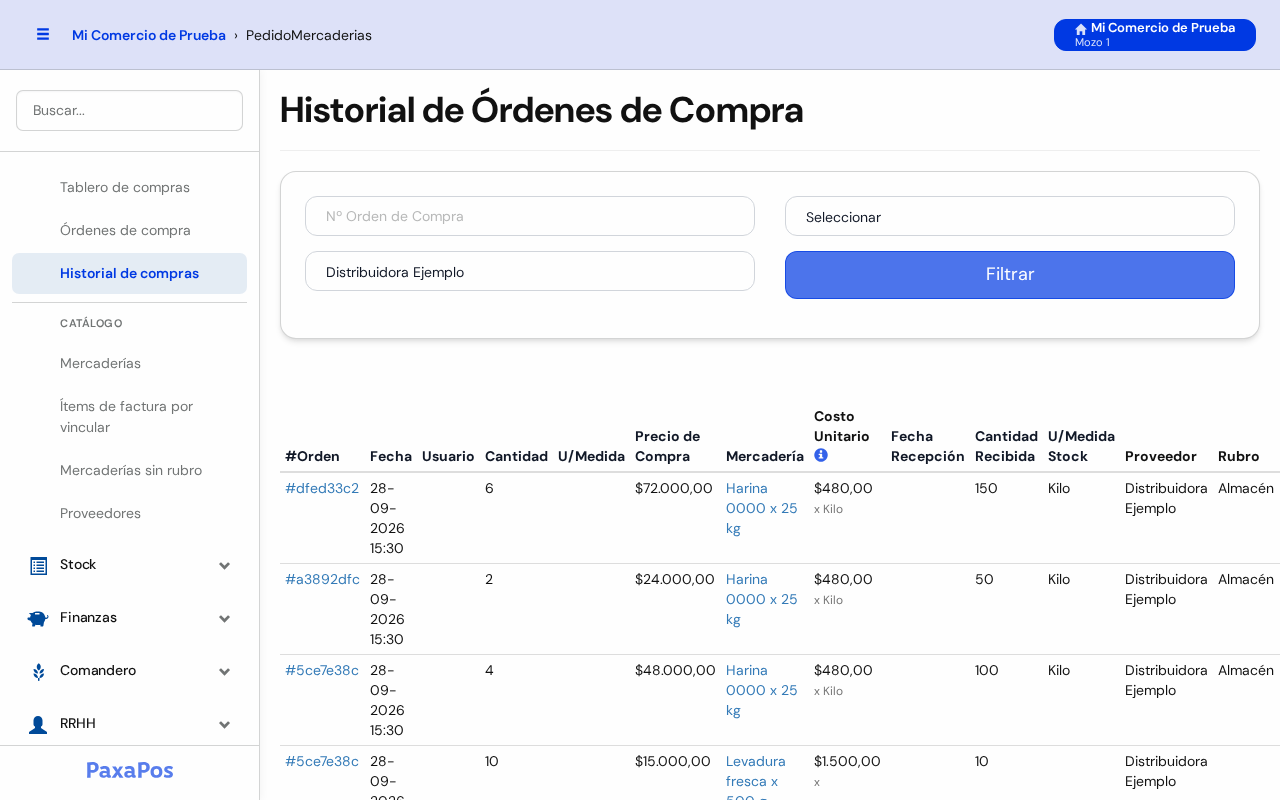Click the RRHH person icon

coord(38,724)
